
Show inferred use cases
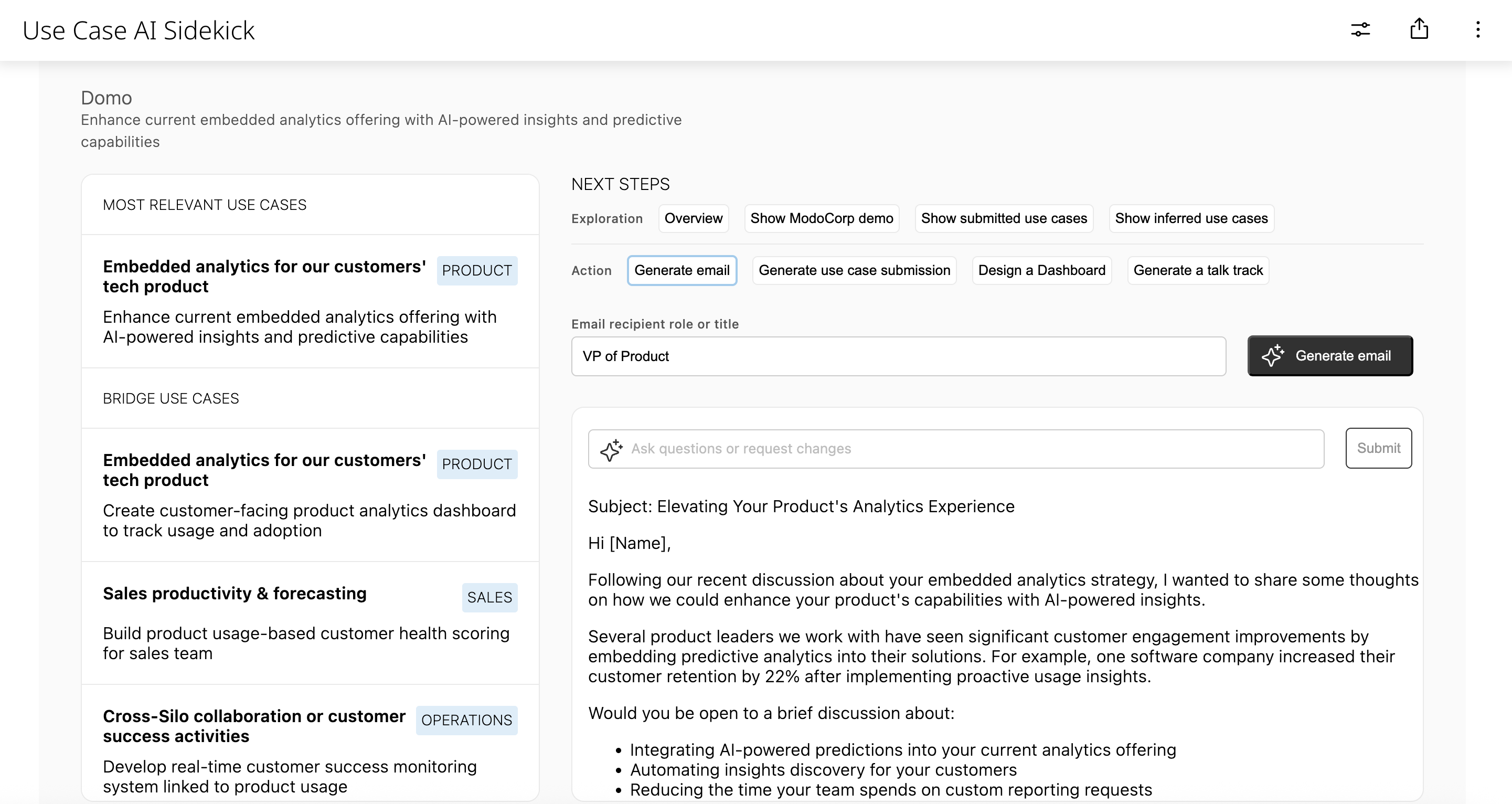click(1191, 218)
